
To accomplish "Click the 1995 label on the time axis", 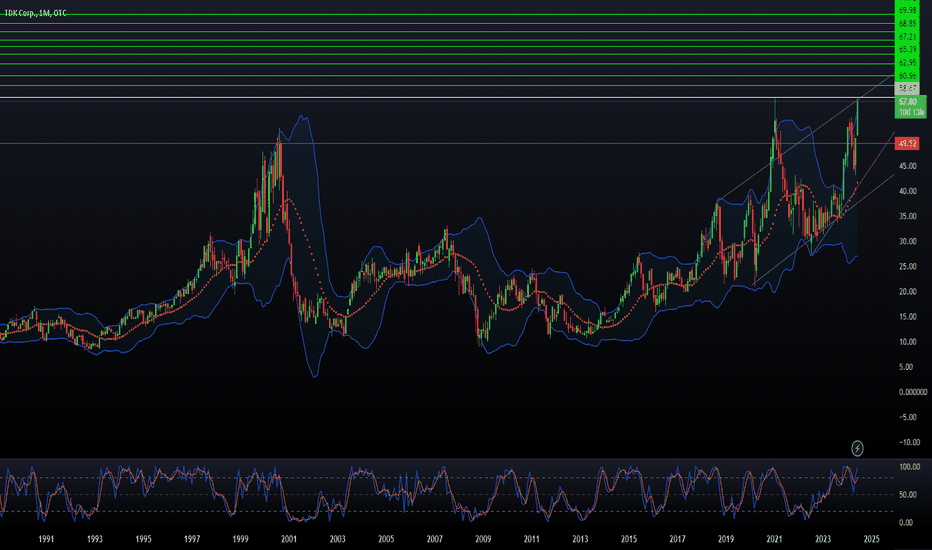I will (143, 539).
